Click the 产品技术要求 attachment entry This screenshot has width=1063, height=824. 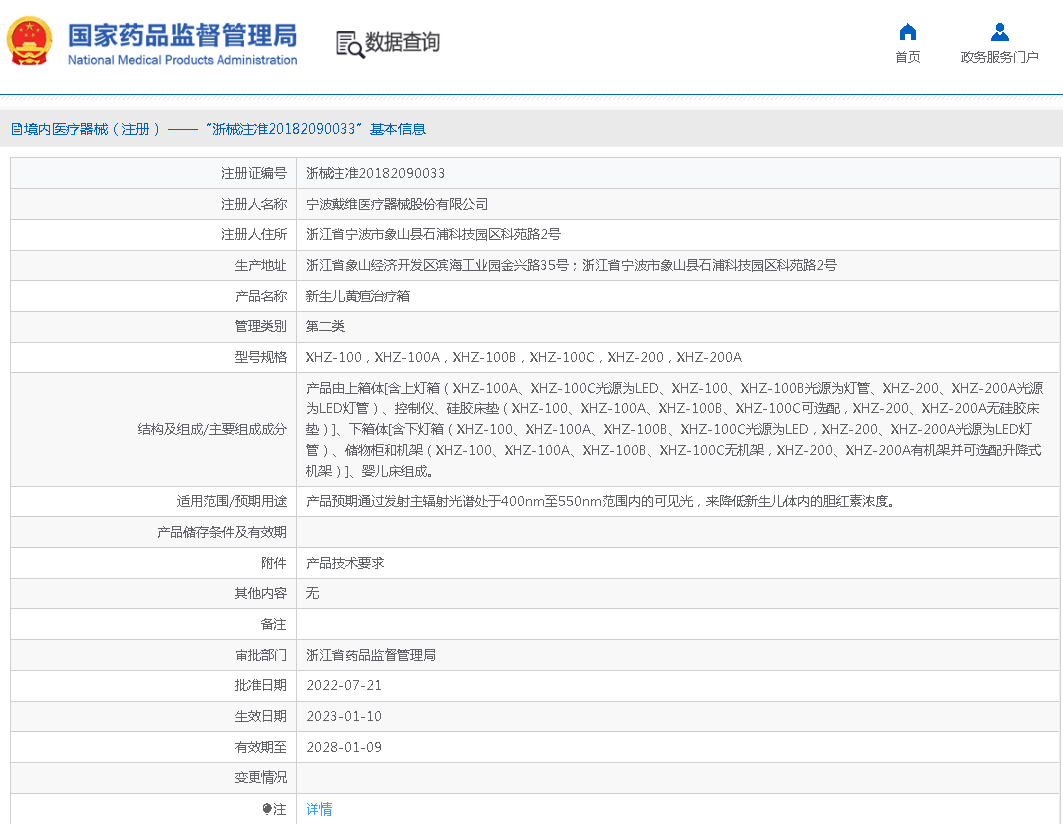pyautogui.click(x=344, y=563)
